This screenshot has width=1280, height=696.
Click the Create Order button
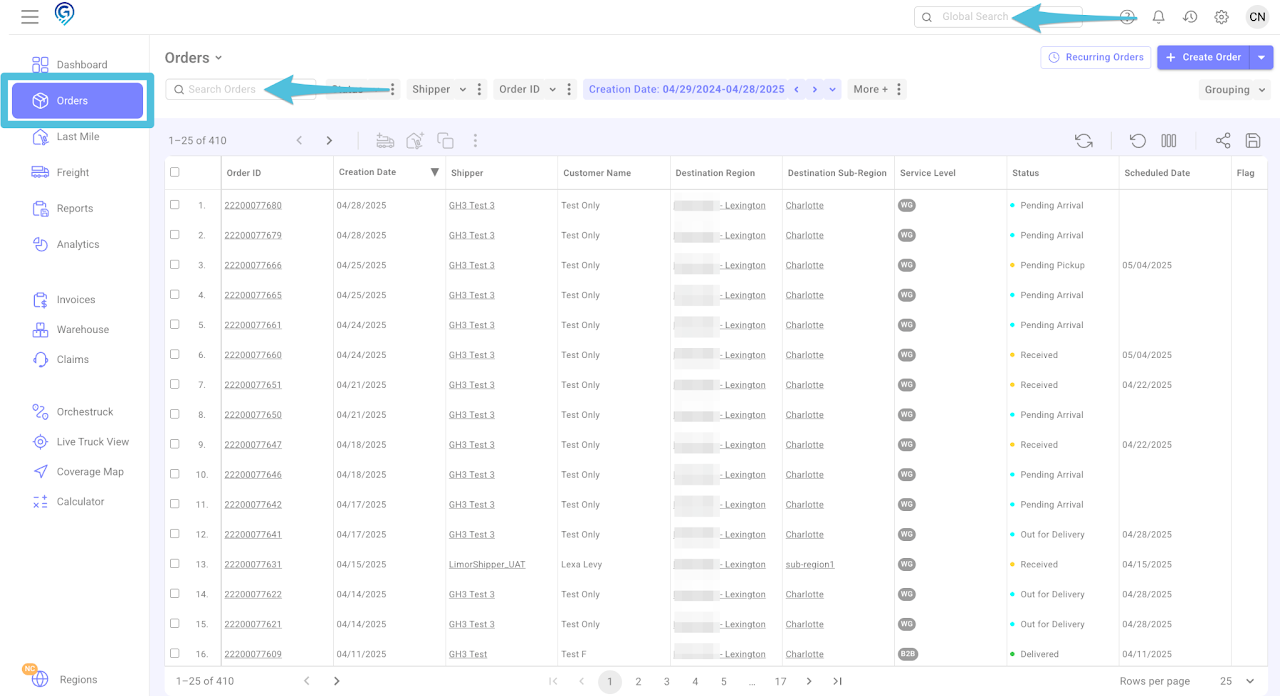coord(1204,58)
